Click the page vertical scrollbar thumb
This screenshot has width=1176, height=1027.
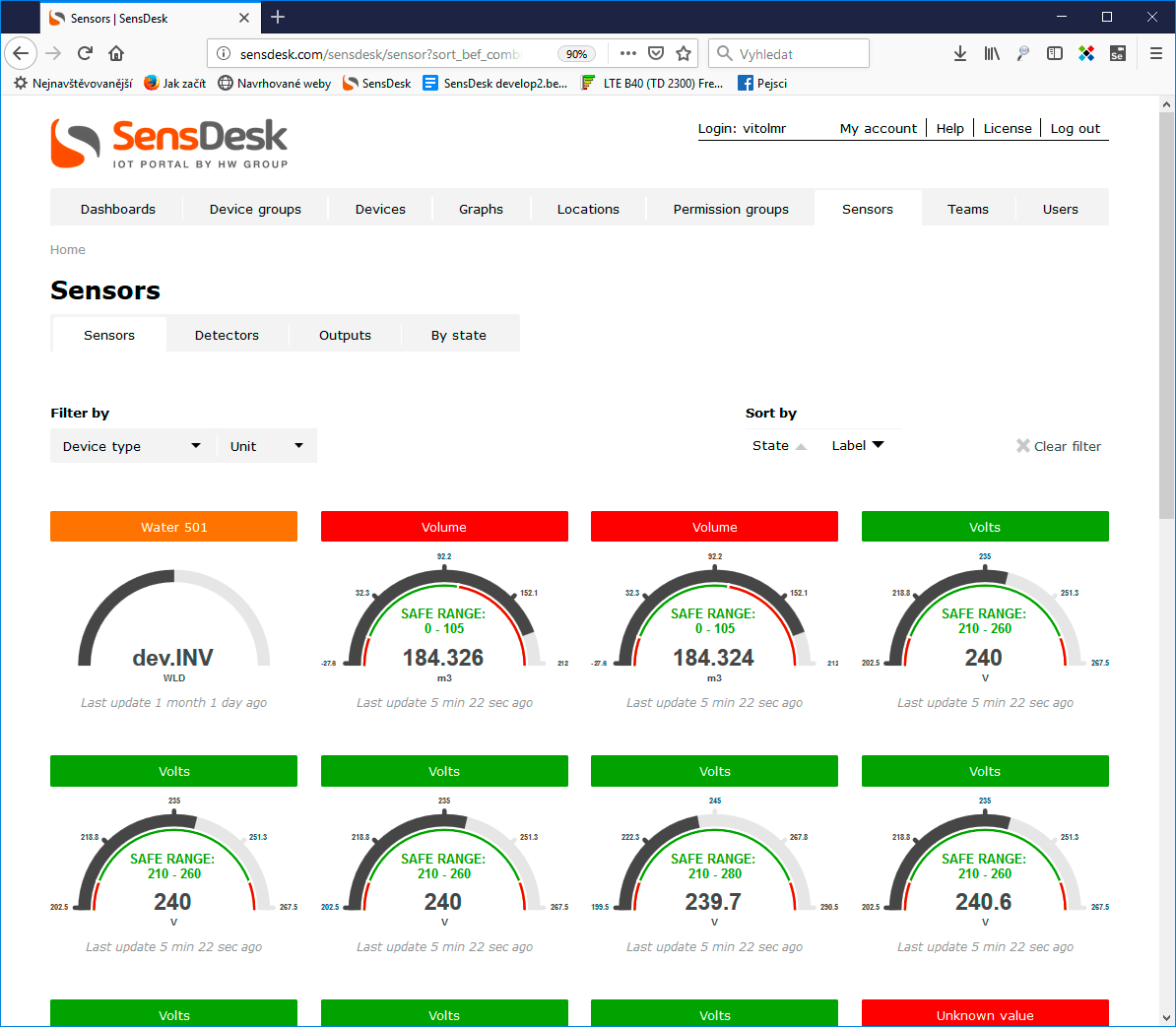1166,315
